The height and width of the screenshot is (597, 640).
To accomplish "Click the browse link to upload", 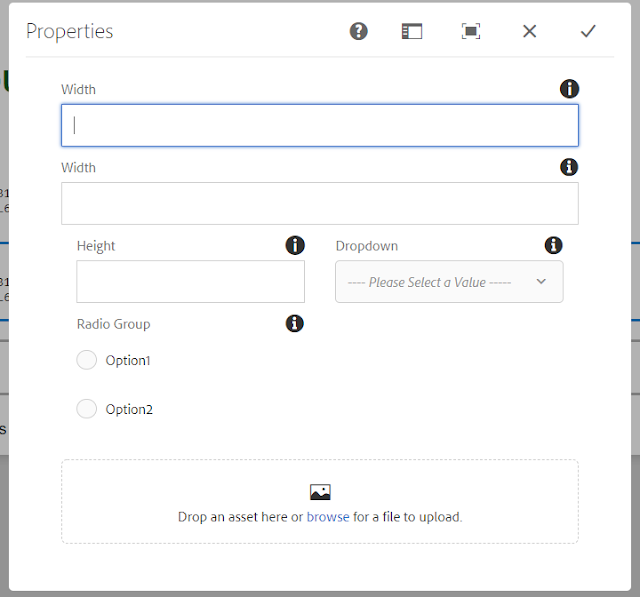I will tap(328, 517).
